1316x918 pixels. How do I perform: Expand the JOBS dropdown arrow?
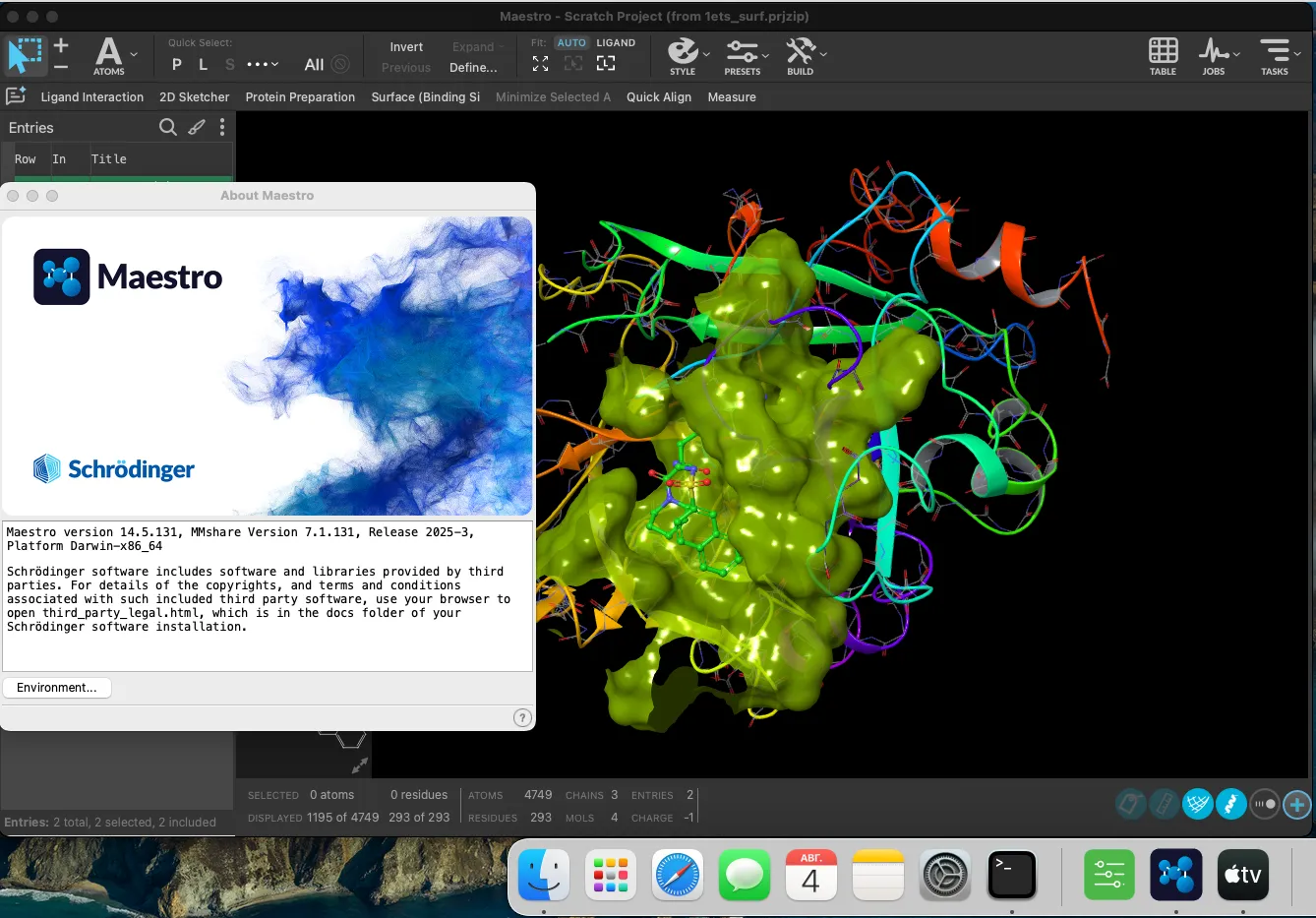(x=1236, y=54)
